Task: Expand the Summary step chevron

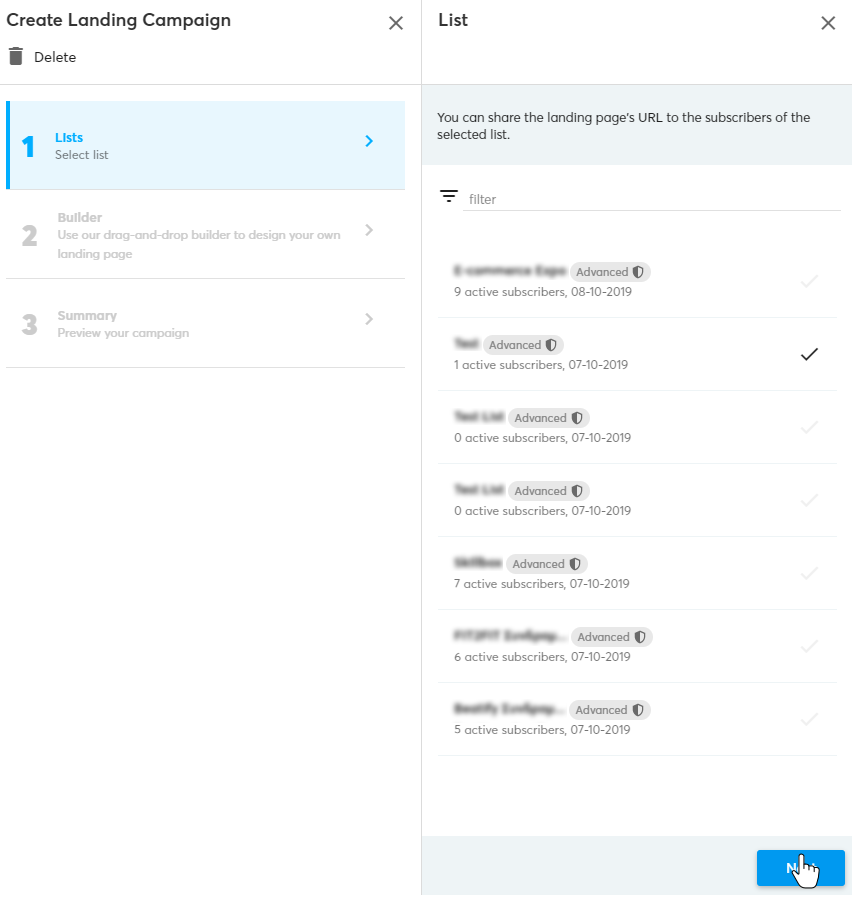Action: click(x=369, y=319)
